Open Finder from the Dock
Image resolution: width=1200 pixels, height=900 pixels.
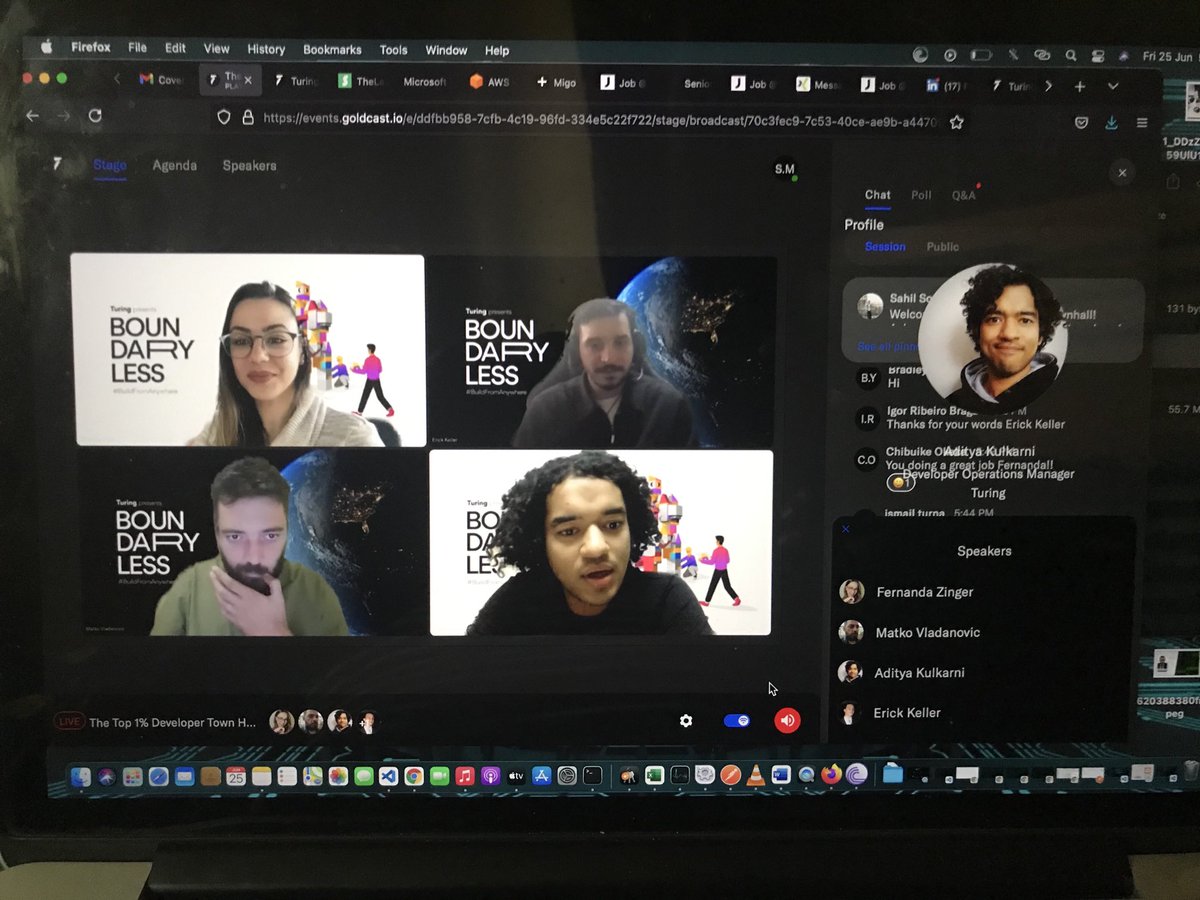click(81, 775)
